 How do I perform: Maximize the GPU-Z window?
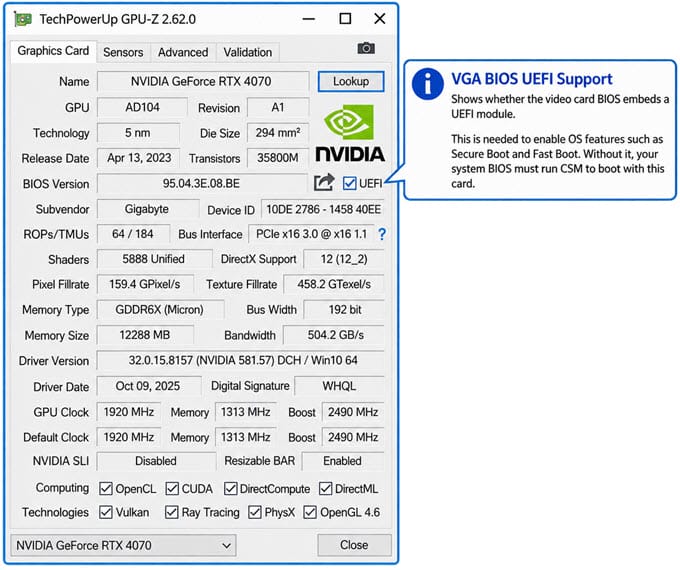(345, 19)
